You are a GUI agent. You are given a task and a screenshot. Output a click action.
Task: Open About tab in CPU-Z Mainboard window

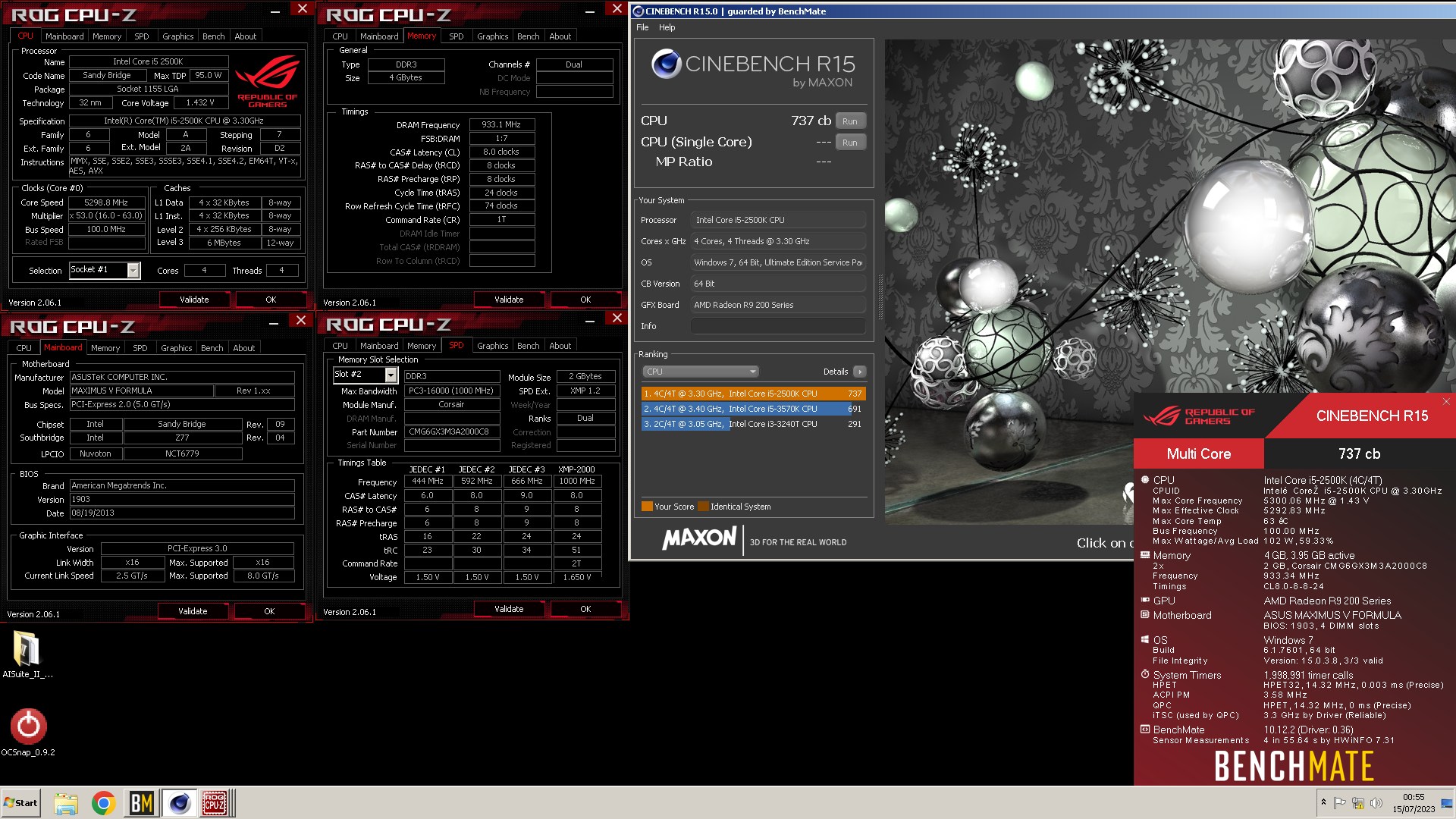243,348
